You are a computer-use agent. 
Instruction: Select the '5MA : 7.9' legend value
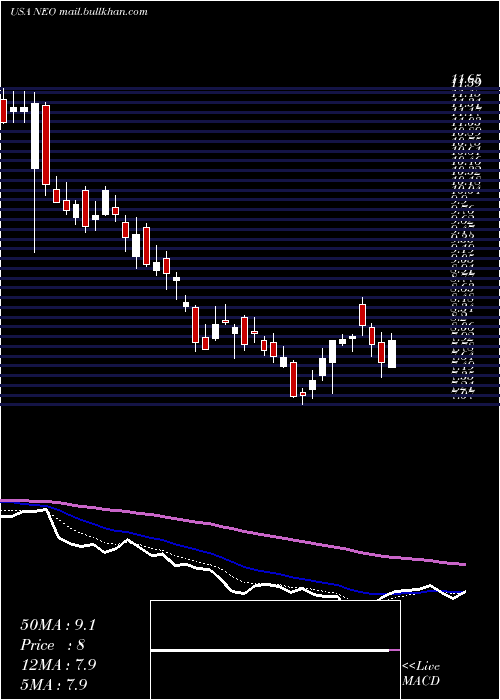pyautogui.click(x=54, y=684)
